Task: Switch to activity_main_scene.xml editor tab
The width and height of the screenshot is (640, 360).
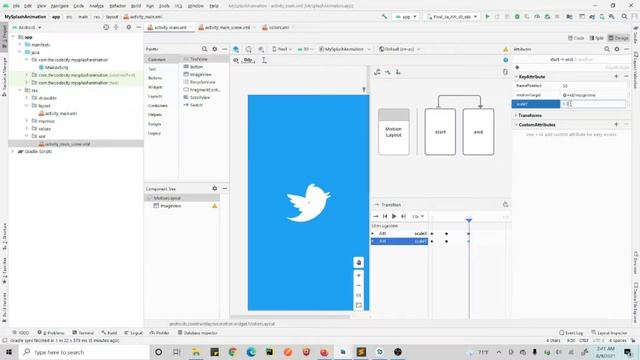Action: click(227, 27)
